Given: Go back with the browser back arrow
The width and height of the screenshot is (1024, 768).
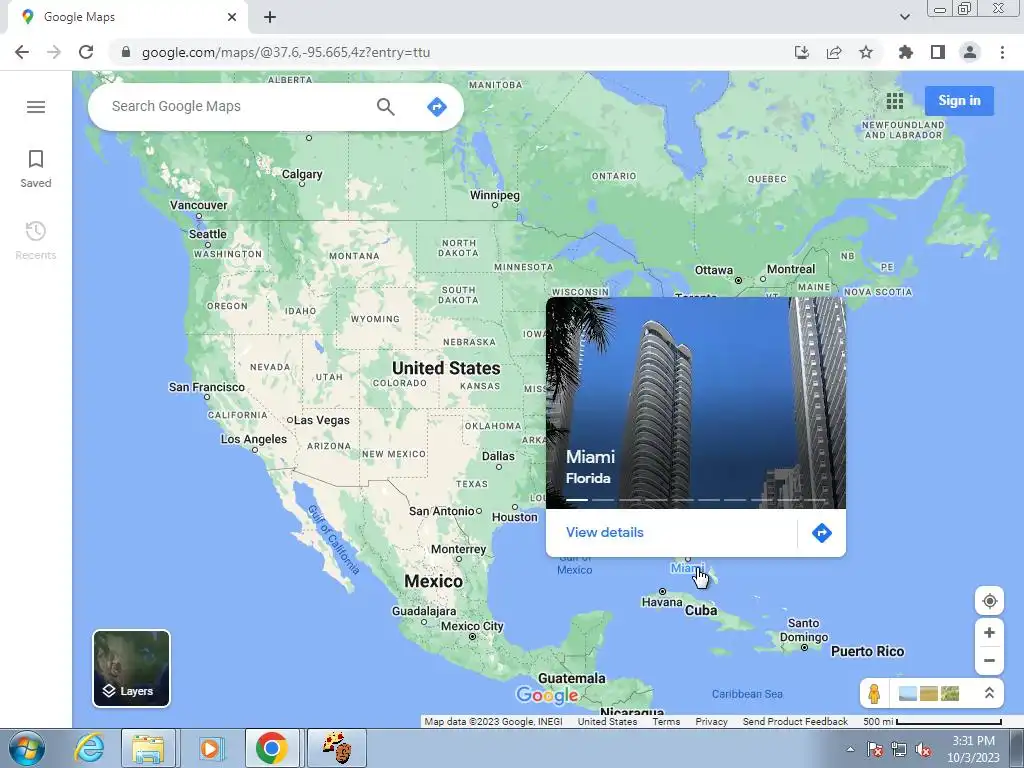Looking at the screenshot, I should [x=22, y=52].
